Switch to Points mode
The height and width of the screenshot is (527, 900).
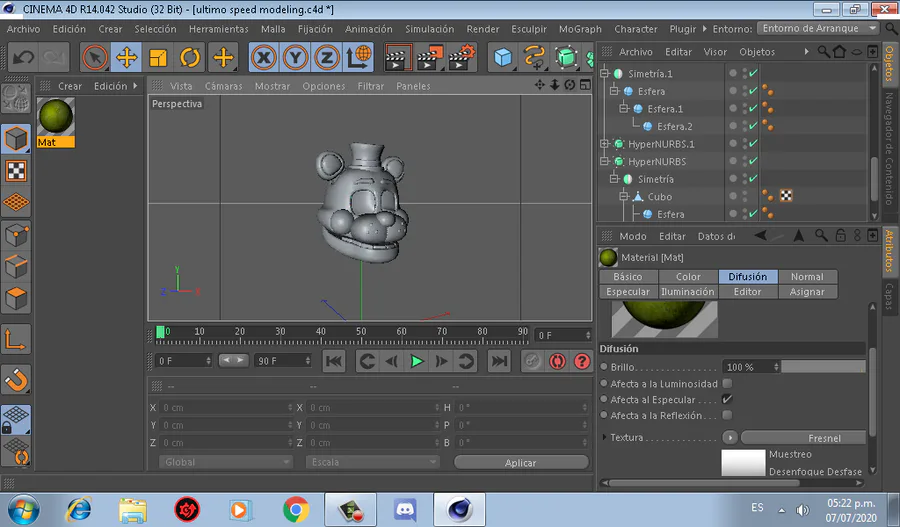point(16,235)
